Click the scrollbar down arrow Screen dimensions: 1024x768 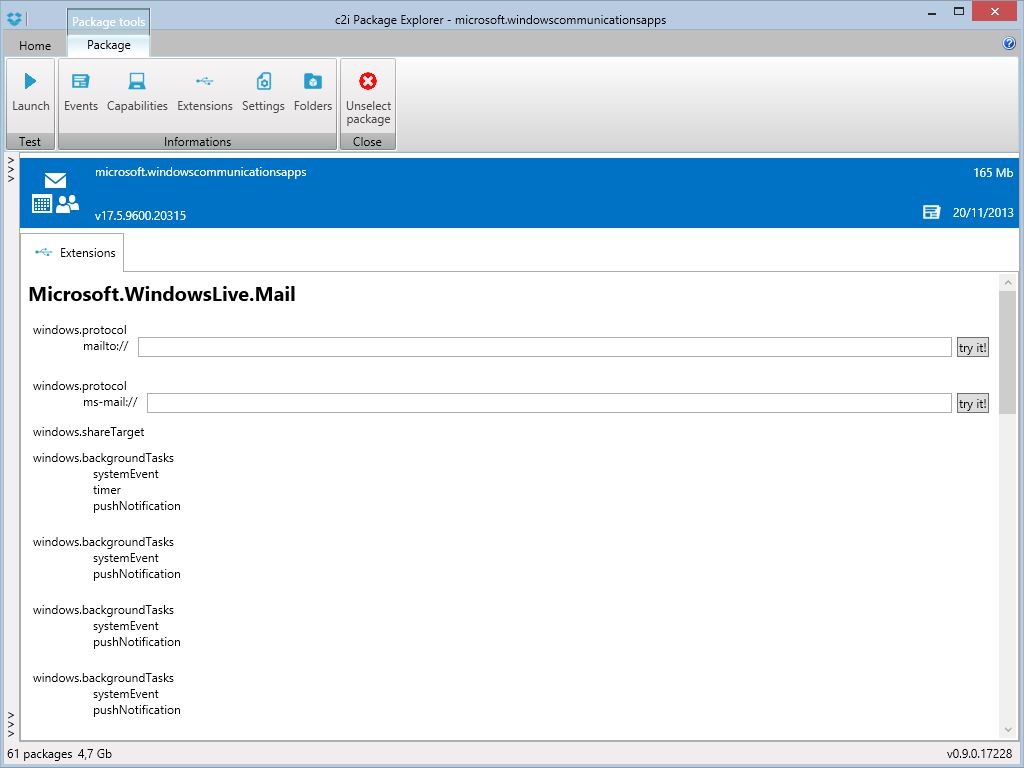[x=1008, y=730]
